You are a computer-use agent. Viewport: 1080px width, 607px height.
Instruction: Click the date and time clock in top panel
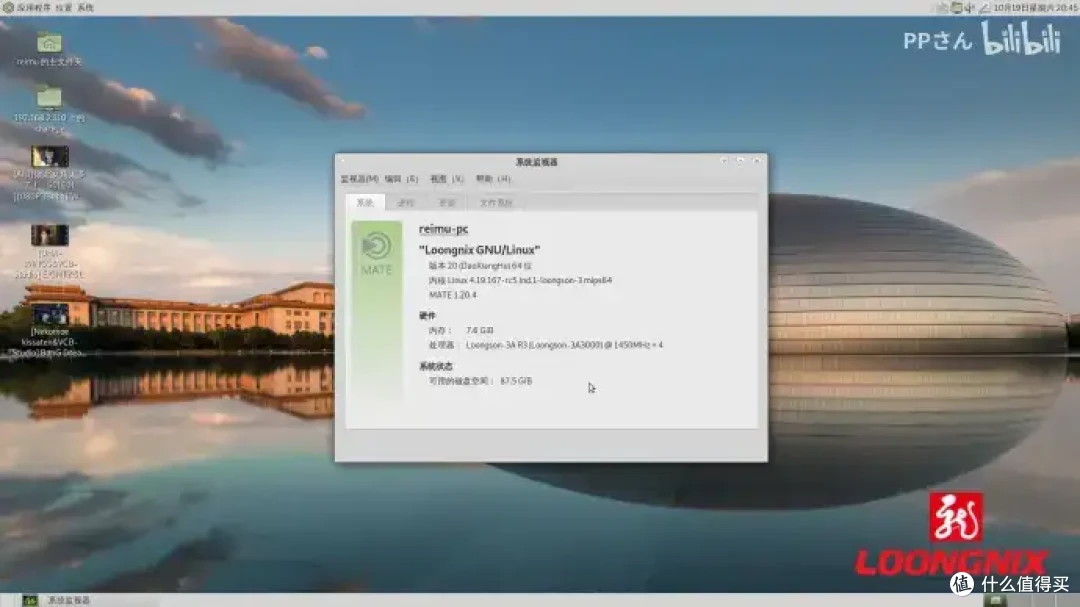1035,8
